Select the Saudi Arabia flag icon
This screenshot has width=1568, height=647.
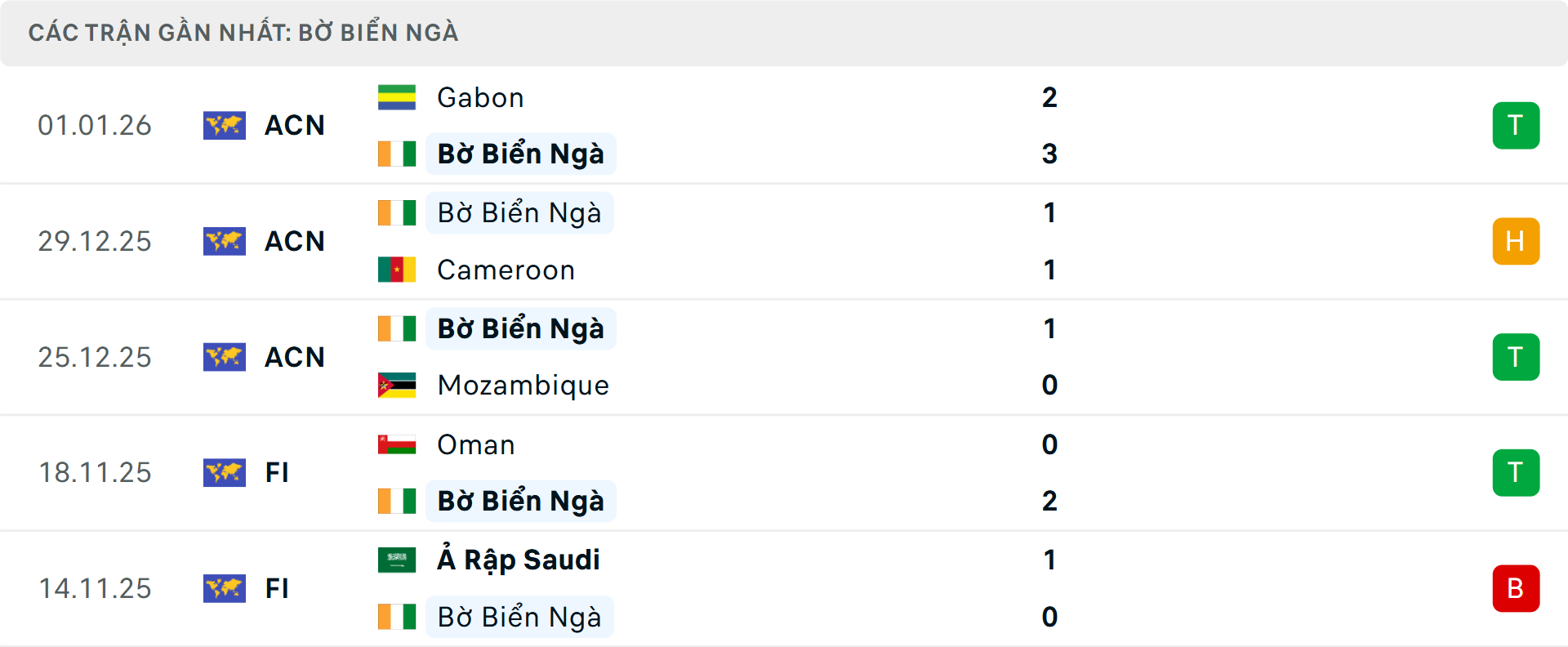(x=396, y=560)
